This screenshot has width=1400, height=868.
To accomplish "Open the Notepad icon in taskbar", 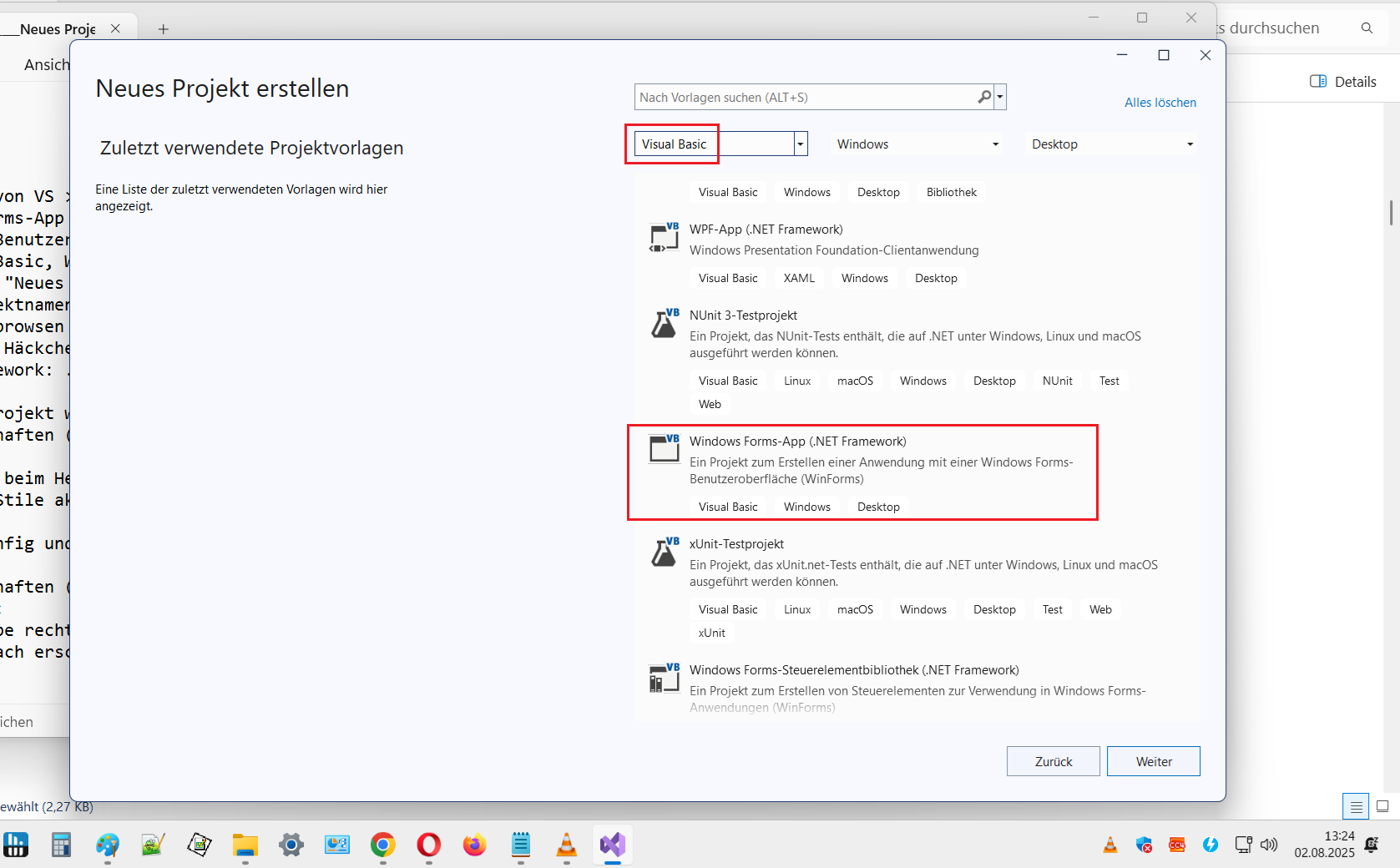I will coord(521,845).
